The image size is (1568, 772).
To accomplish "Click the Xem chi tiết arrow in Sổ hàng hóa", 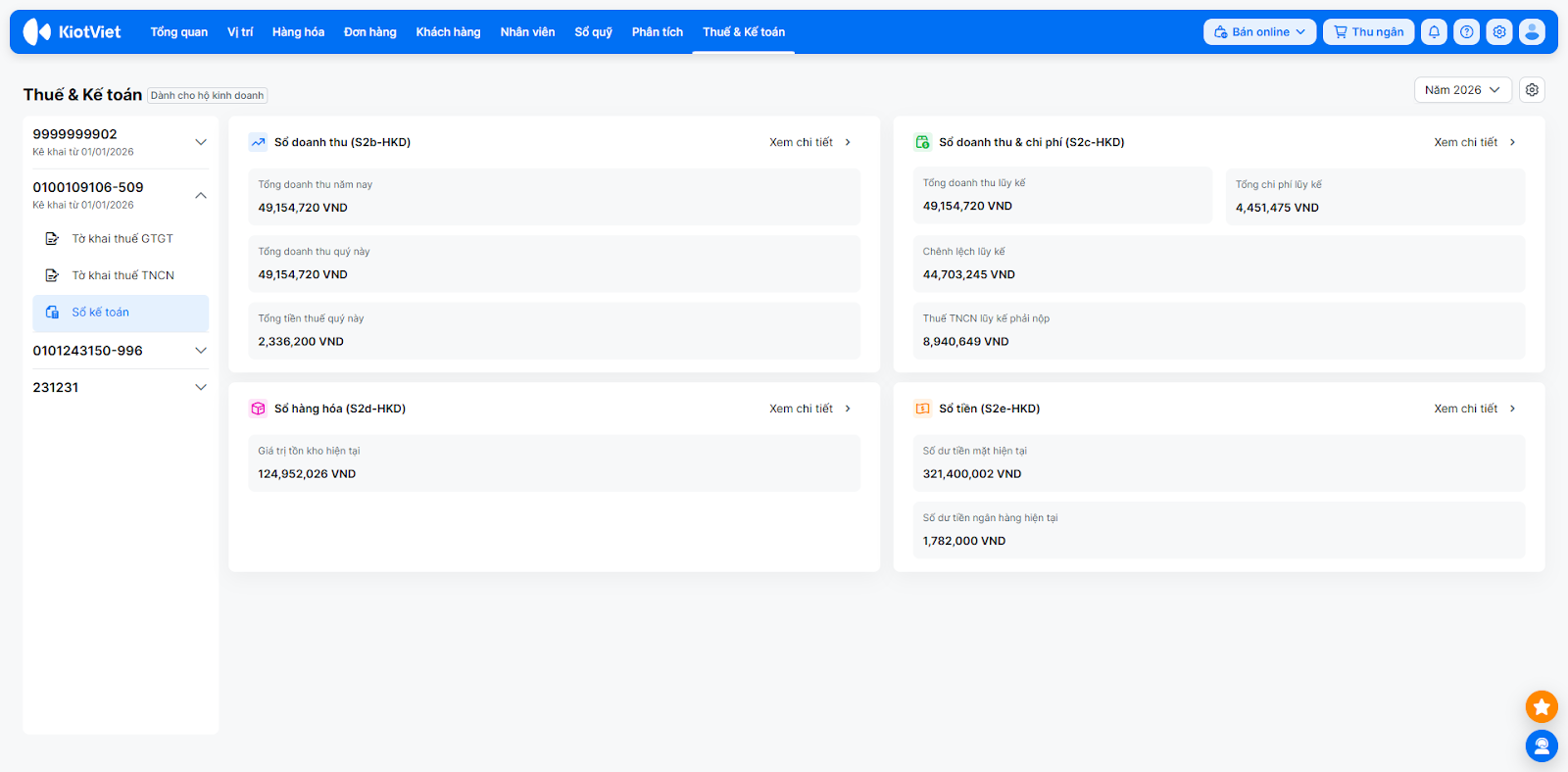I will (848, 409).
